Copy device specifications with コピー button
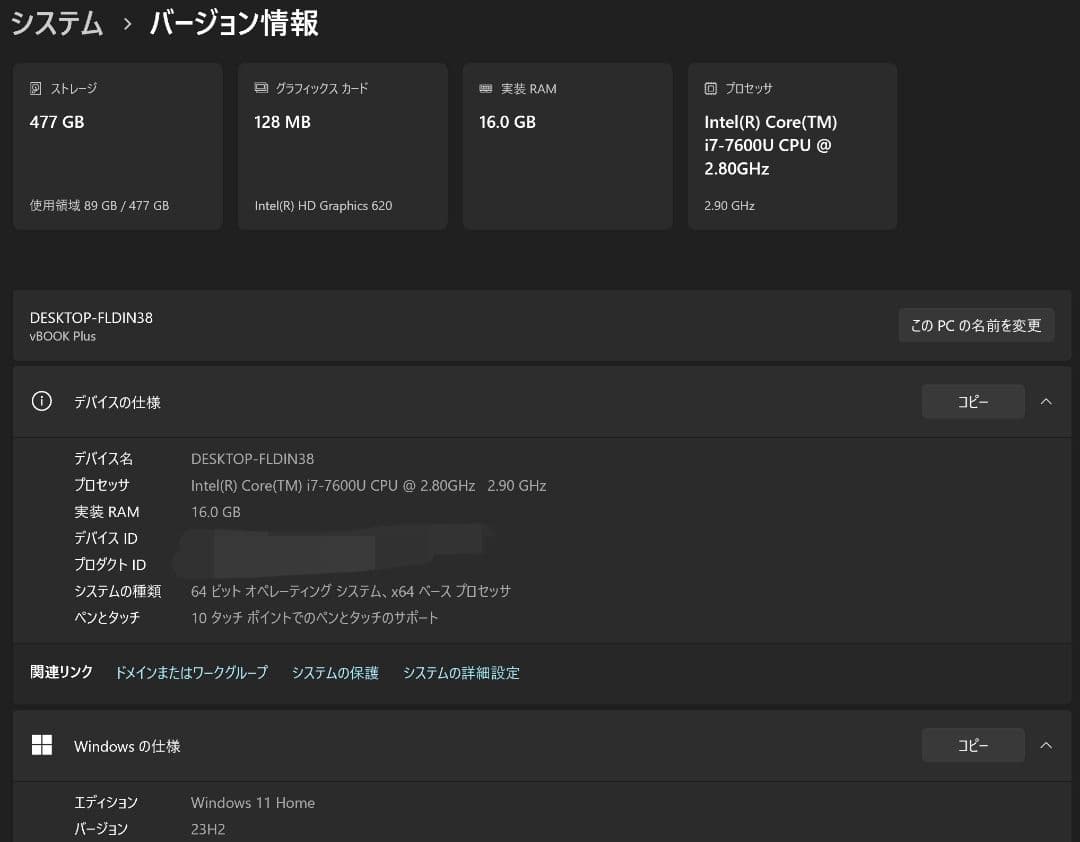The height and width of the screenshot is (842, 1080). tap(973, 402)
